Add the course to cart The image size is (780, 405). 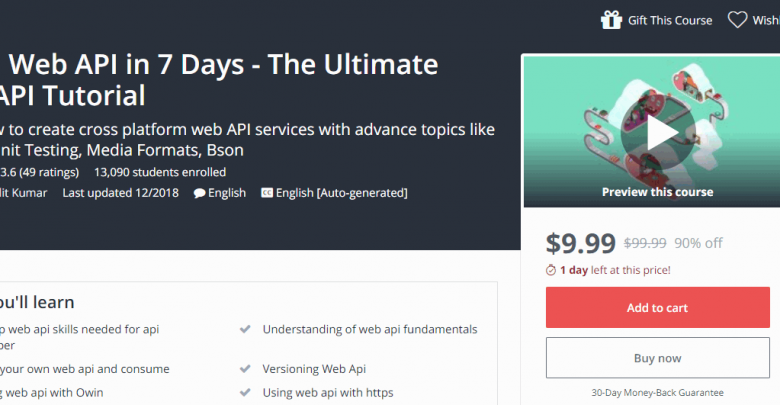point(658,307)
